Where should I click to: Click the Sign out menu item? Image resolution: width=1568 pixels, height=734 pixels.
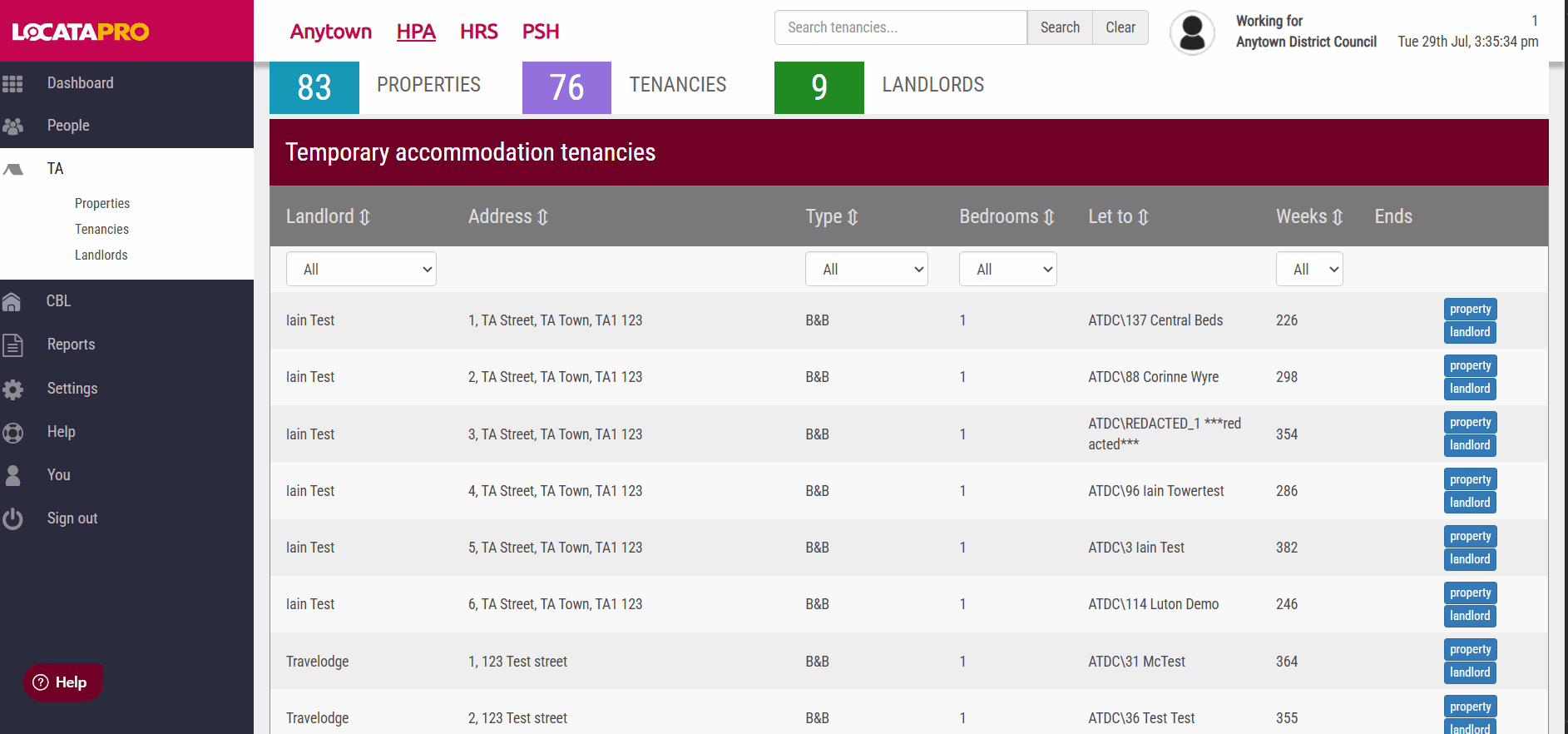coord(72,518)
